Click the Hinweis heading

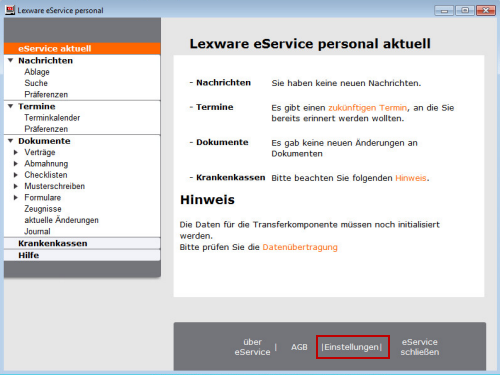point(207,200)
